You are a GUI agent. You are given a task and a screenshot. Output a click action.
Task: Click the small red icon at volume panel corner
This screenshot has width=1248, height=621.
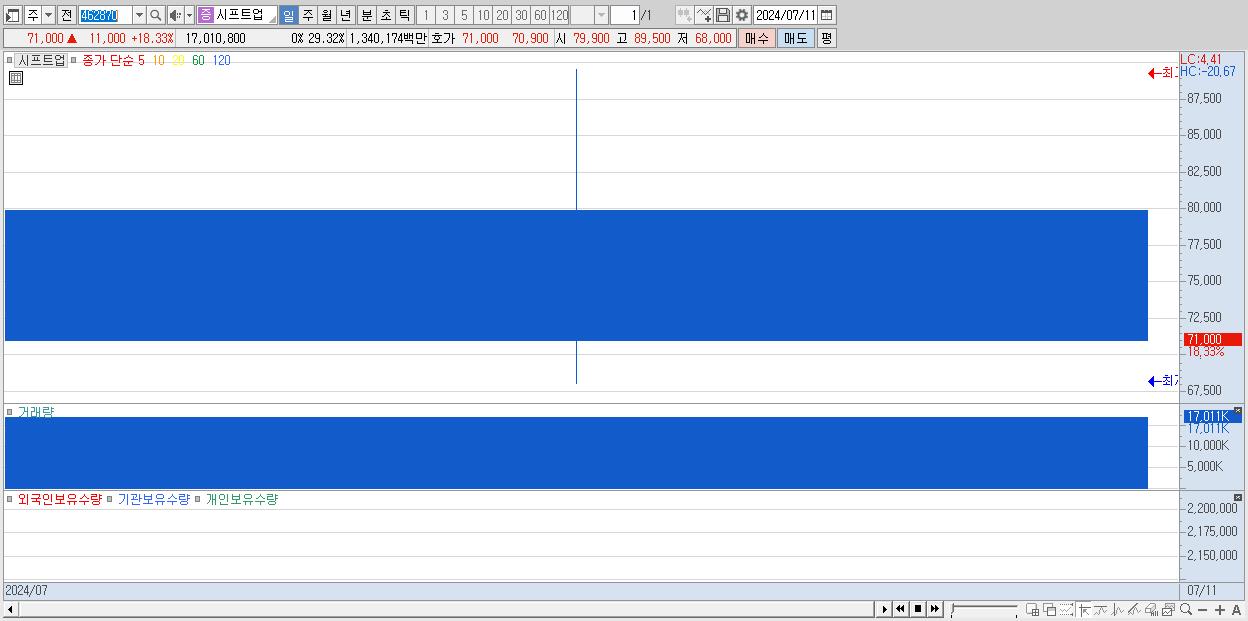[x=1237, y=411]
